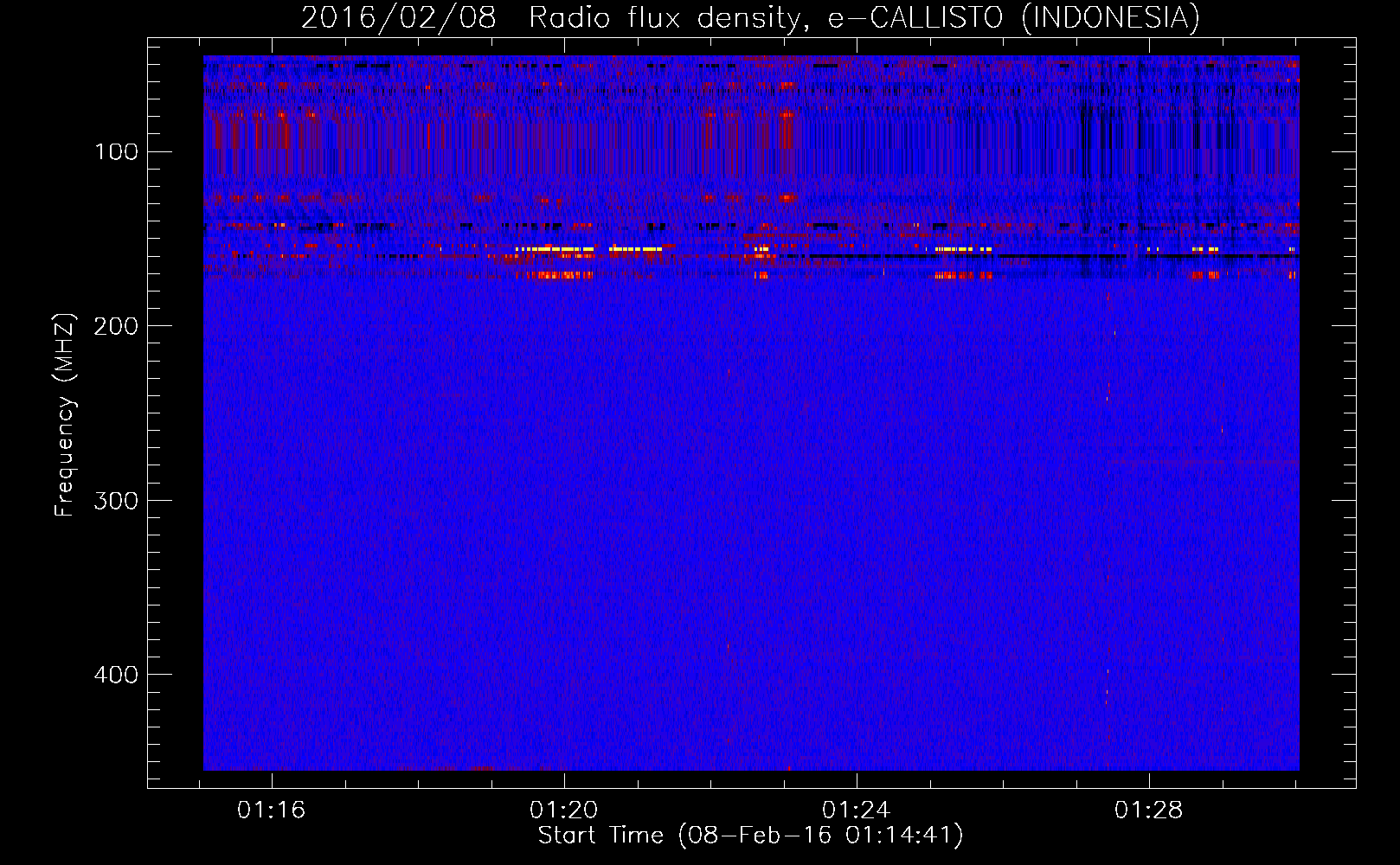Viewport: 1400px width, 865px height.
Task: Click the 200 frequency tick label
Action: [116, 326]
